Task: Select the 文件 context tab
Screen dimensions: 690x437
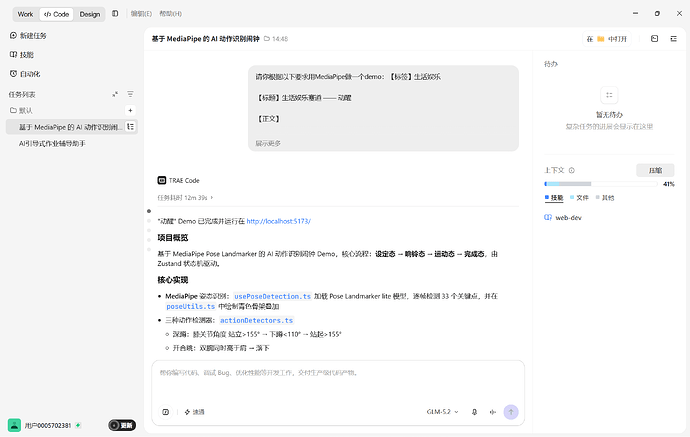Action: (579, 198)
